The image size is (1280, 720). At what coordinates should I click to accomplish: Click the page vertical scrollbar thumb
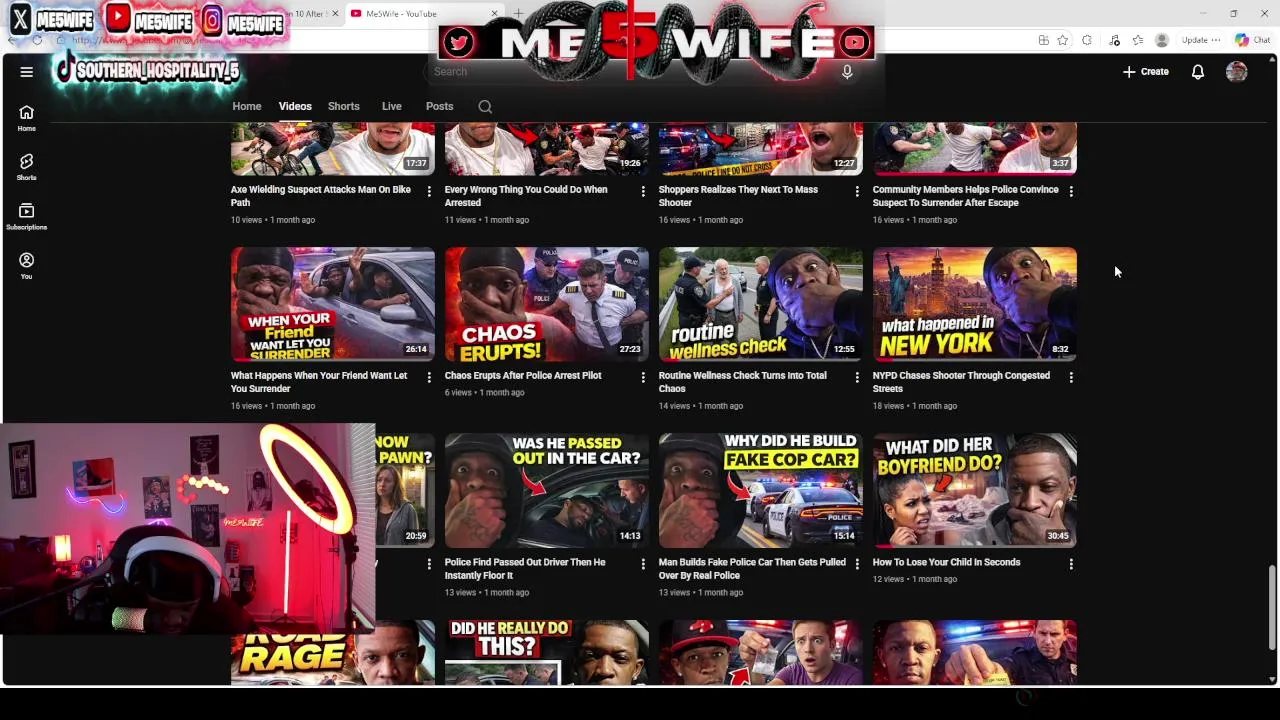(1272, 608)
